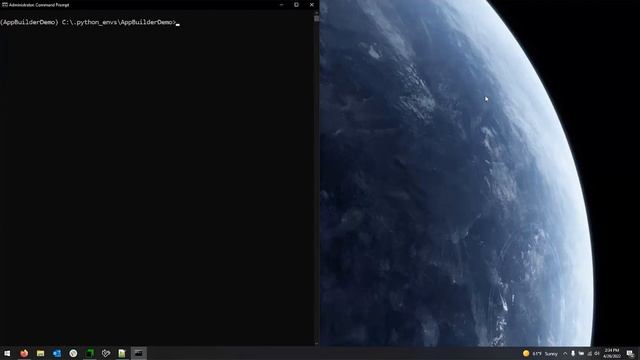Viewport: 640px width, 360px height.
Task: Launch Firefox from the taskbar
Action: pyautogui.click(x=24, y=353)
